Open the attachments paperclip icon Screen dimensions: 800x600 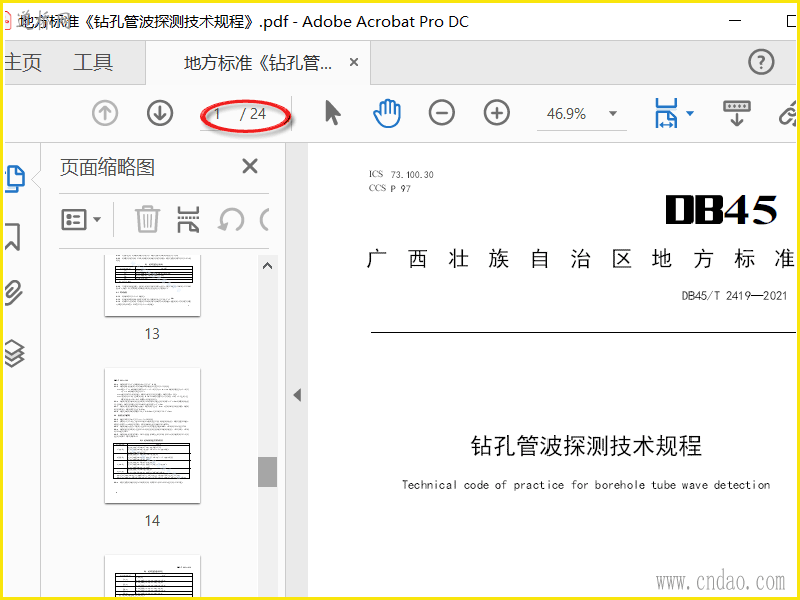[x=14, y=293]
